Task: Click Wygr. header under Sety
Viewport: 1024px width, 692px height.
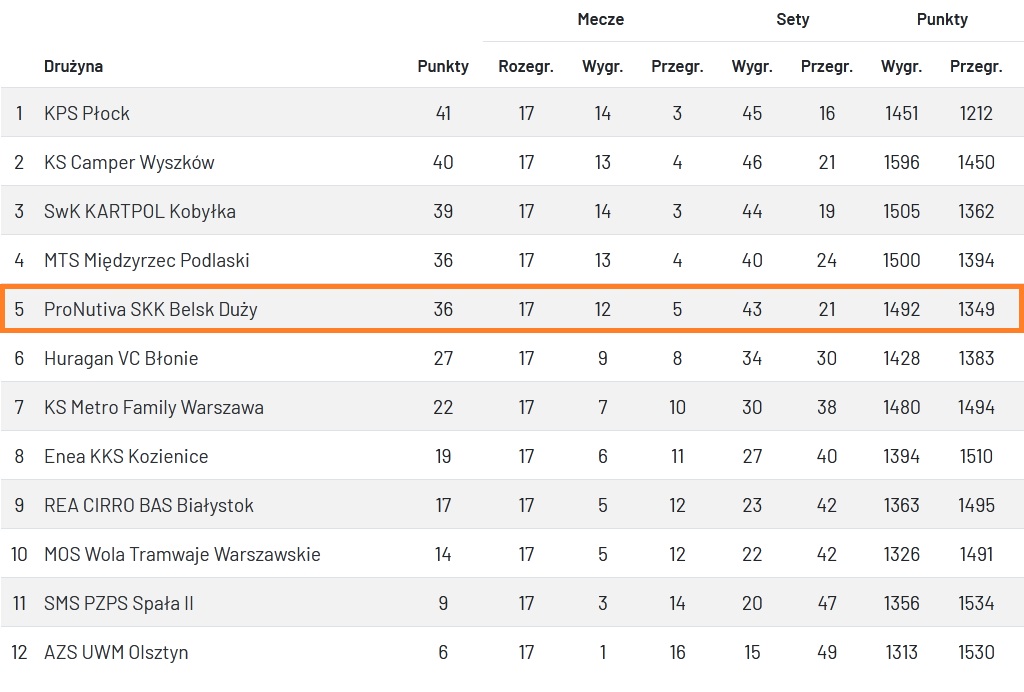Action: 752,67
